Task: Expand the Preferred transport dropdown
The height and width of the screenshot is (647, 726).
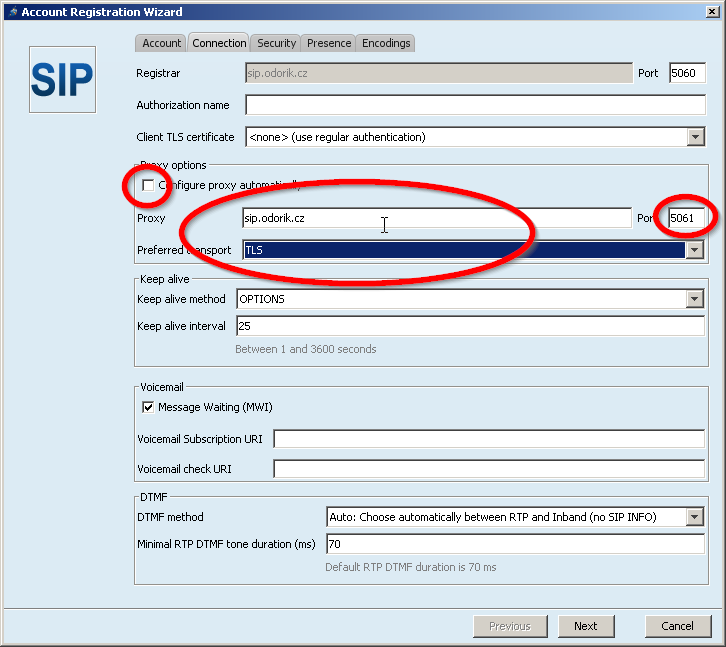Action: pos(693,250)
